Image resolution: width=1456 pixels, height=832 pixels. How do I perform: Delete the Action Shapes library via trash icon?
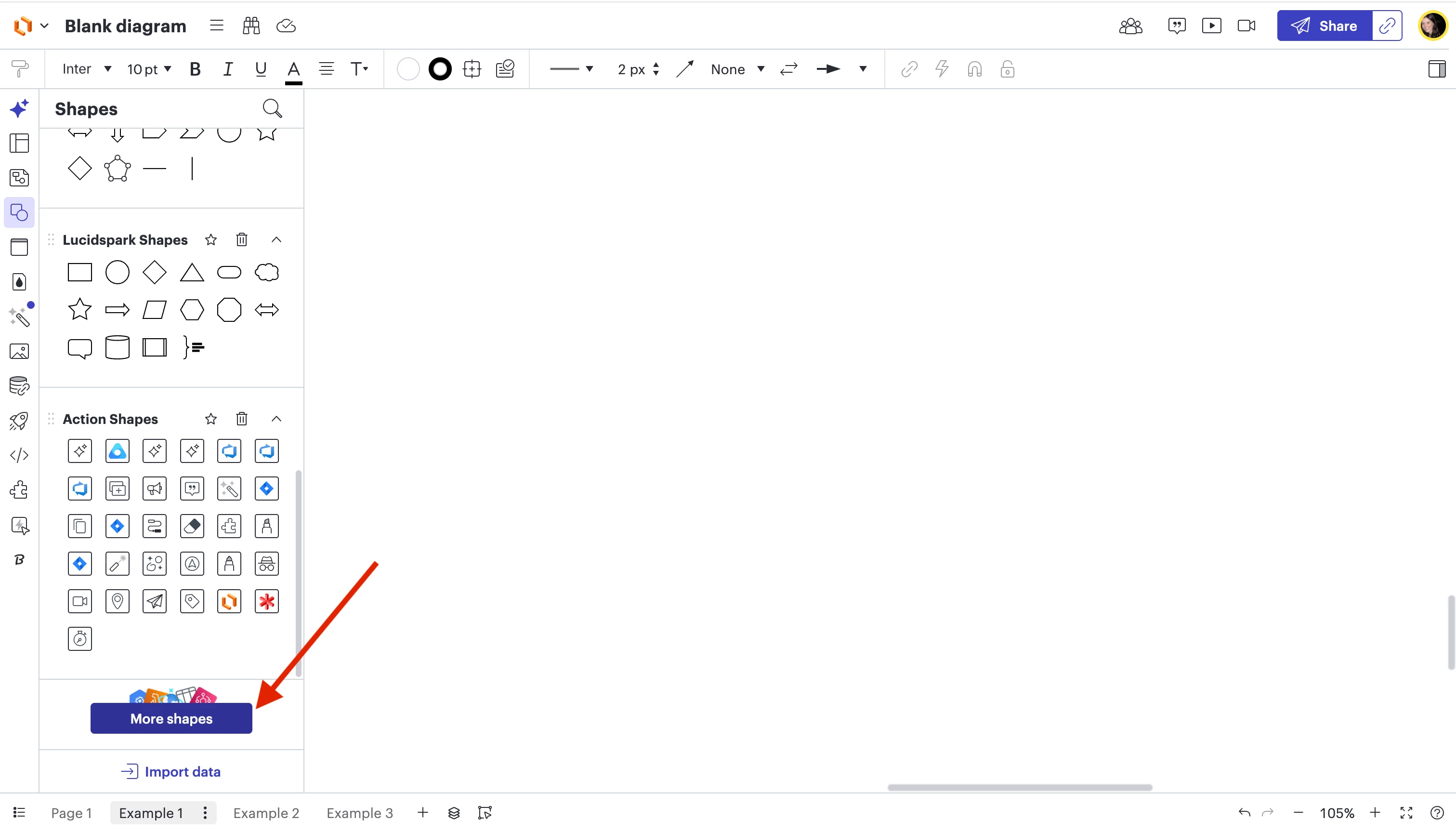point(242,419)
